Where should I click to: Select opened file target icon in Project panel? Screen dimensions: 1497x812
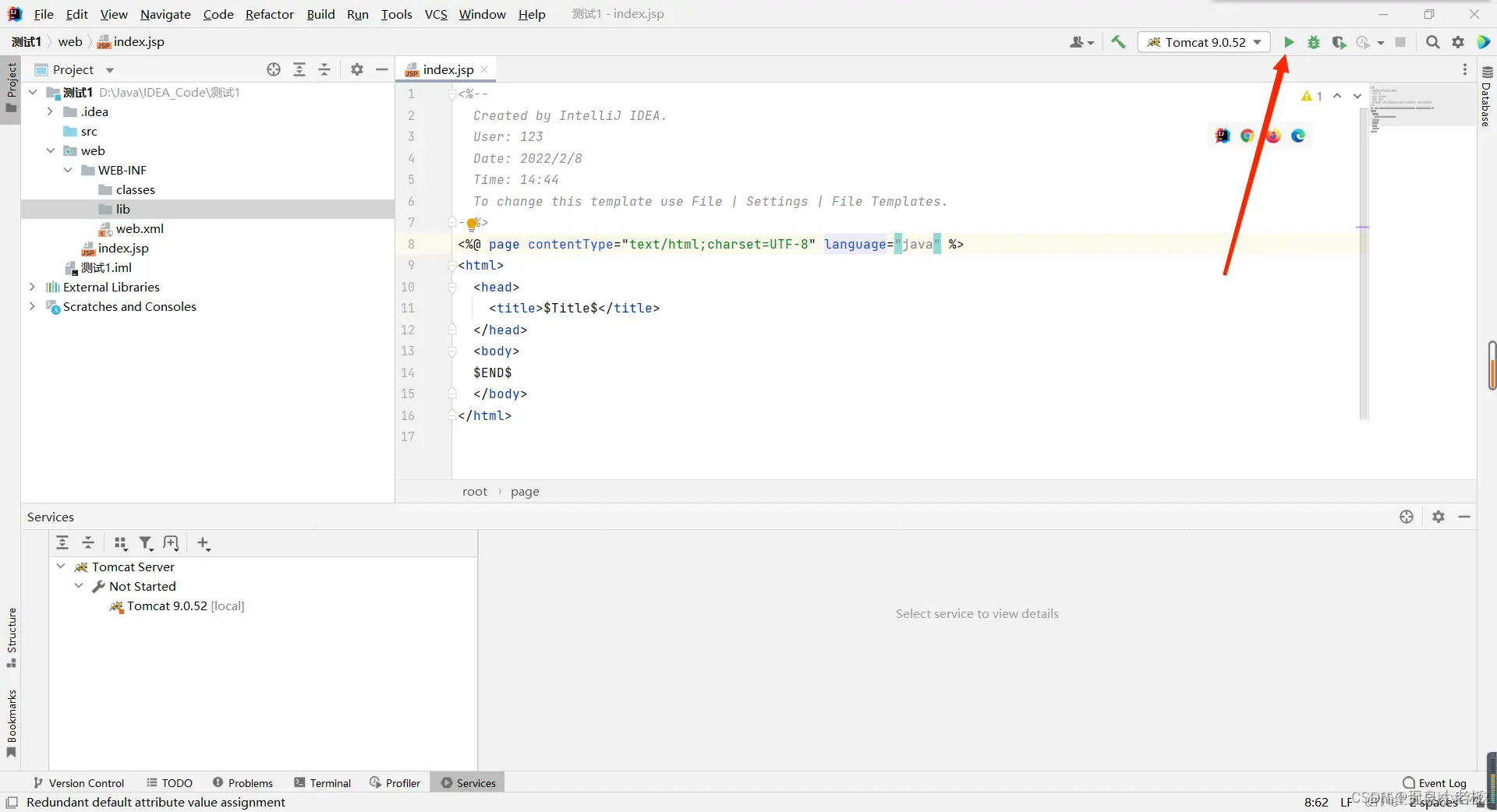click(274, 69)
